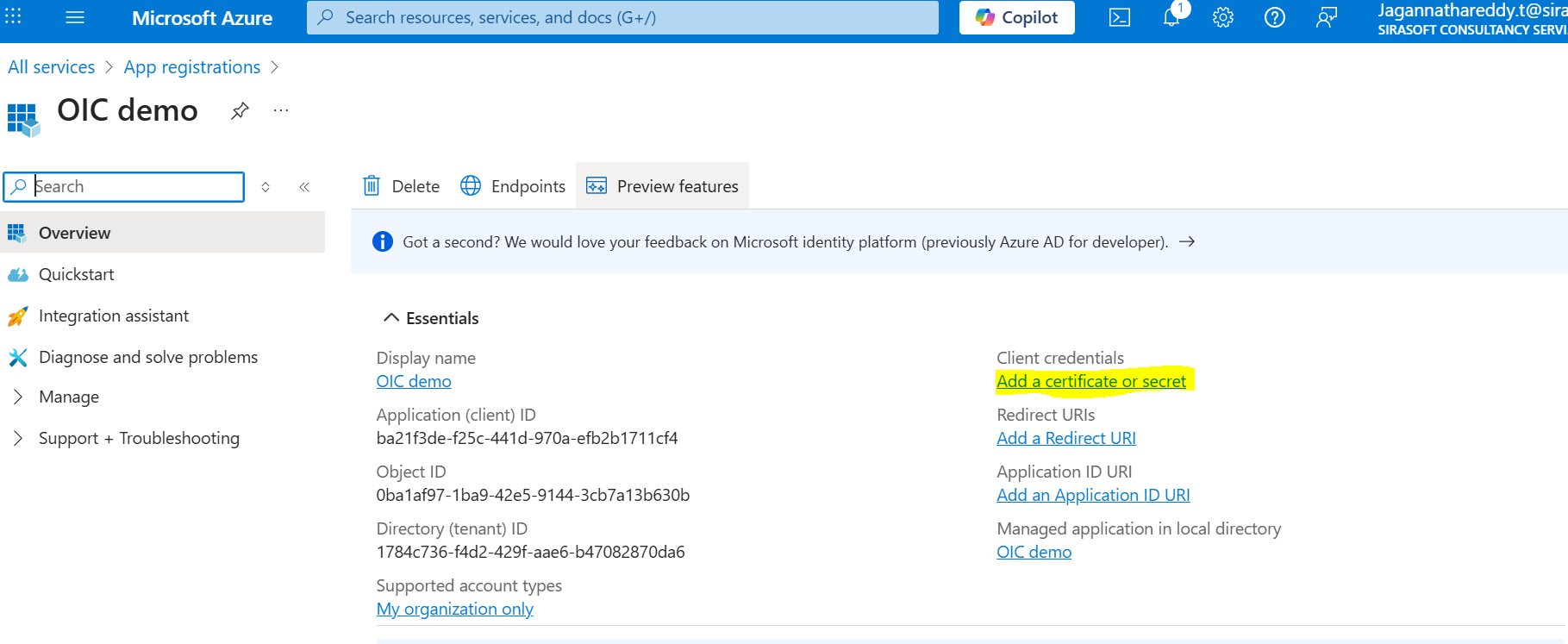
Task: Open OIC demo display name link
Action: pos(414,381)
